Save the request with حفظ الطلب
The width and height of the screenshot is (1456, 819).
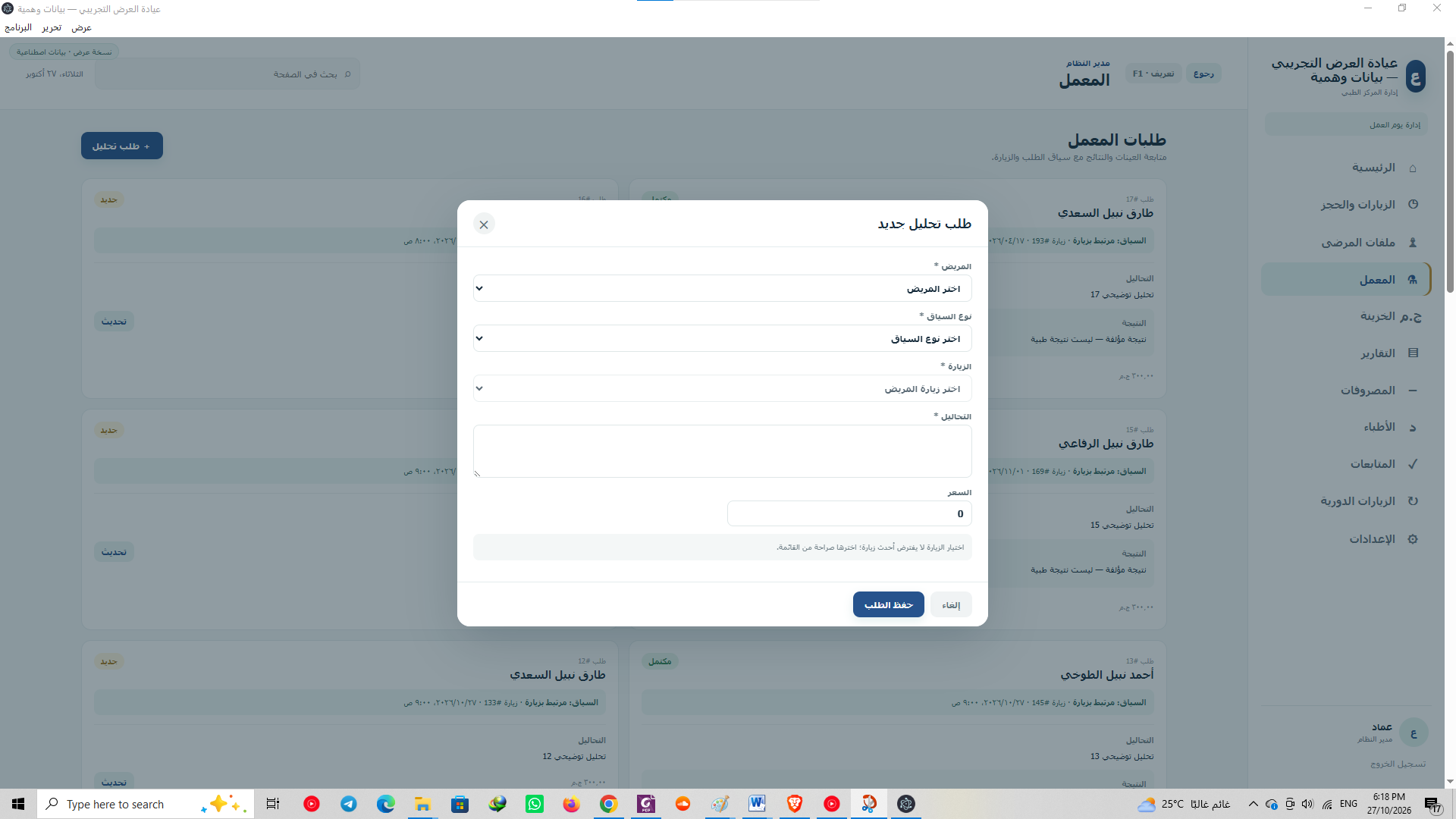point(888,604)
